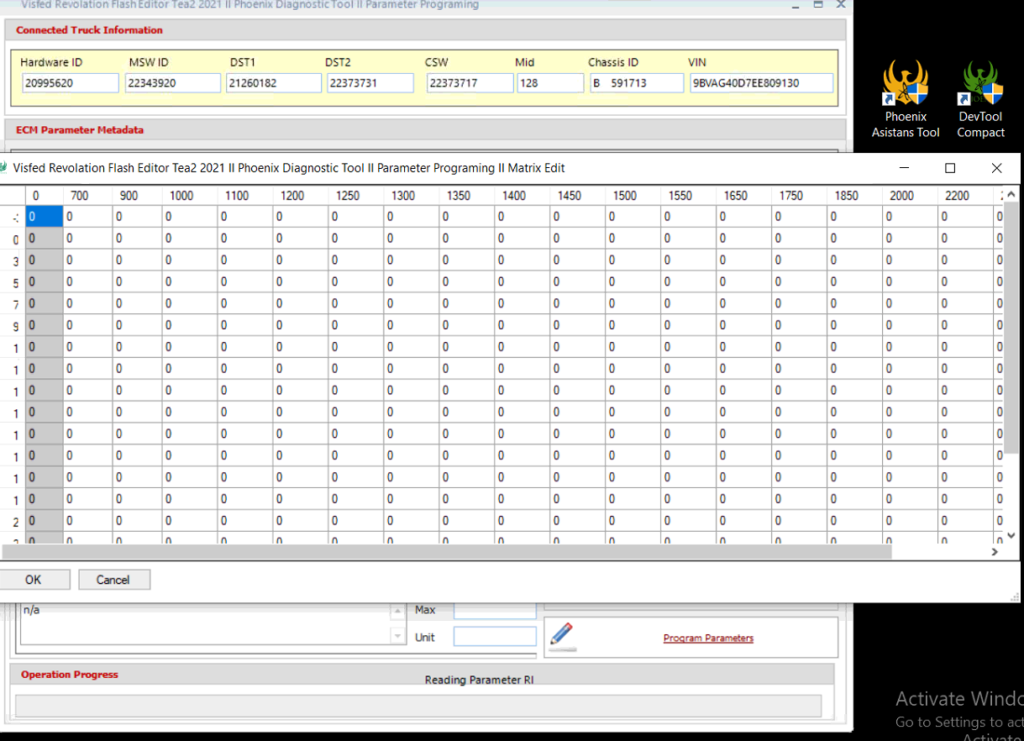
Task: Click the Max value input field
Action: [495, 610]
